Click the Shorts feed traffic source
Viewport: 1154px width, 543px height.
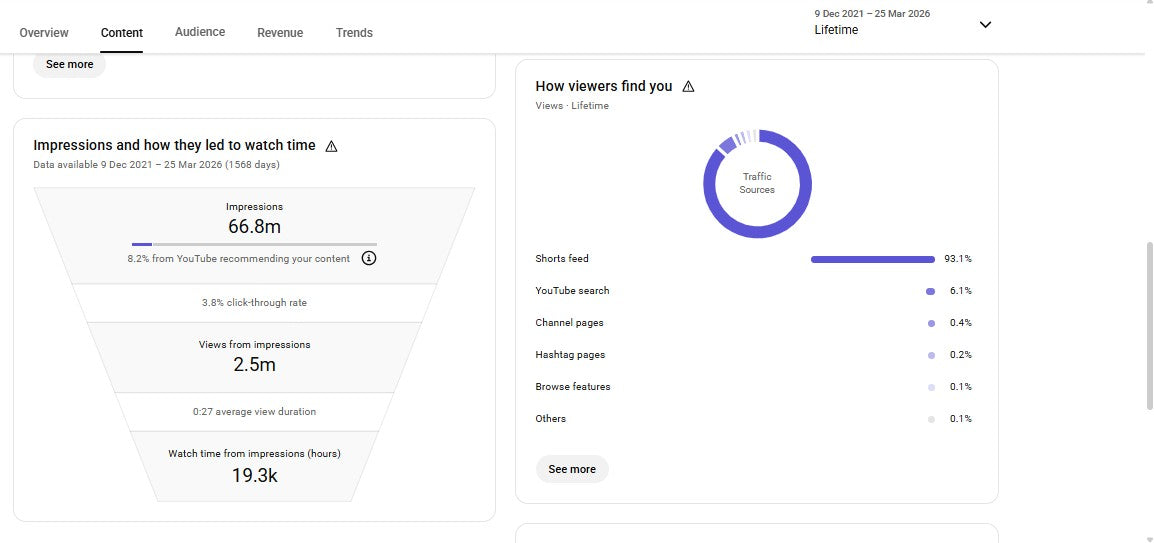tap(754, 259)
